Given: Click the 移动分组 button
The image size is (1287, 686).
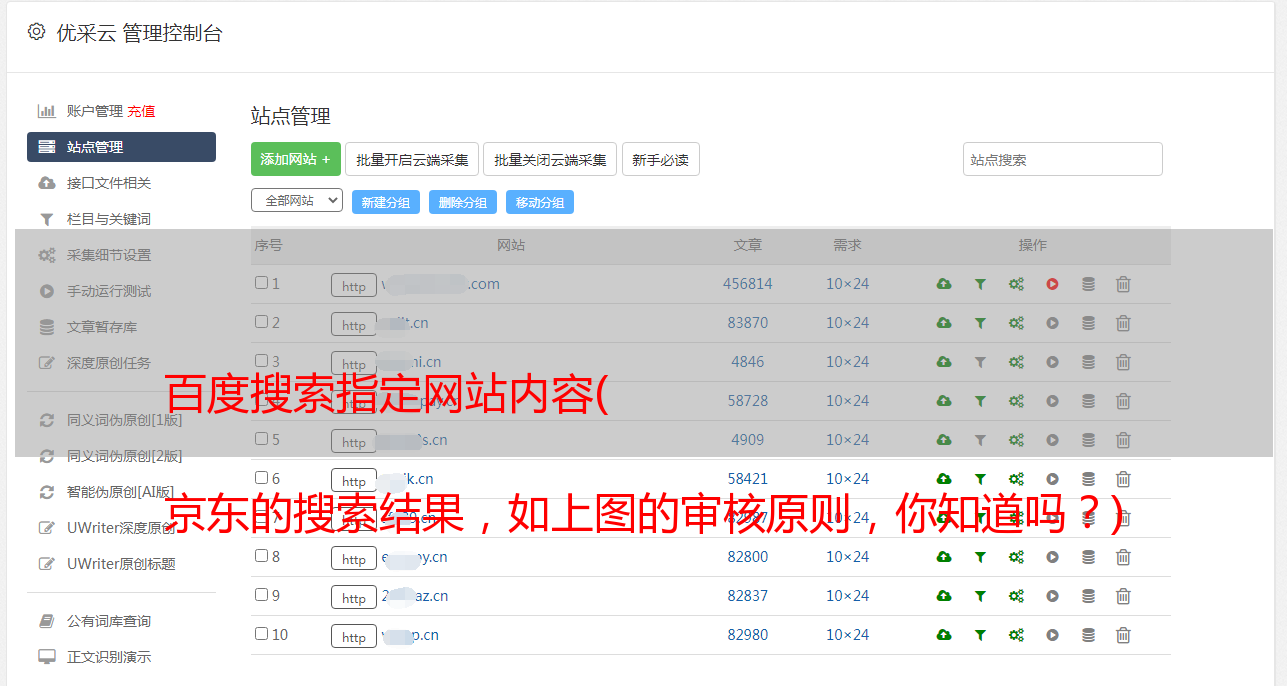Looking at the screenshot, I should click(540, 202).
